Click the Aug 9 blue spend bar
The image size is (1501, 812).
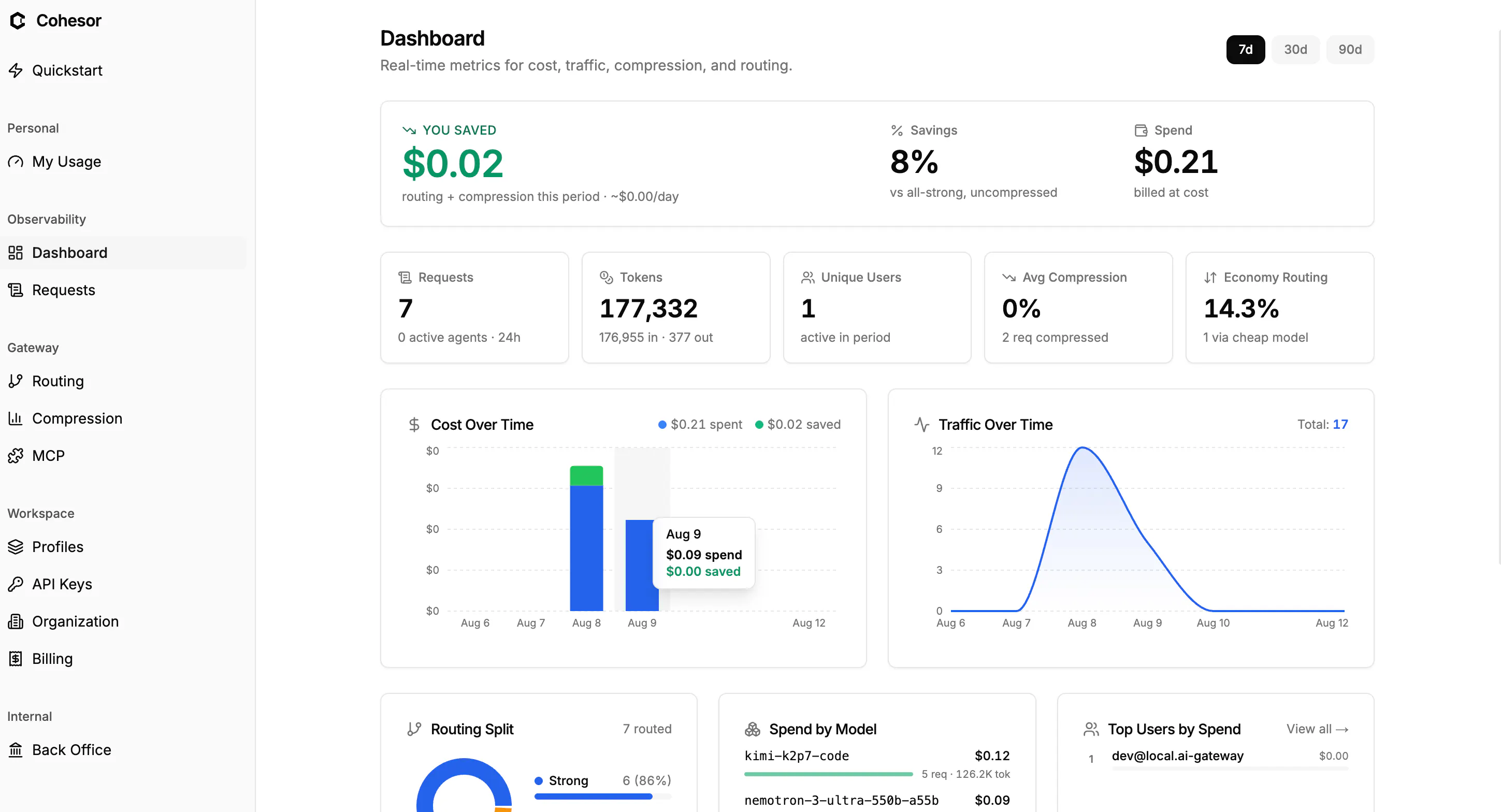(641, 565)
